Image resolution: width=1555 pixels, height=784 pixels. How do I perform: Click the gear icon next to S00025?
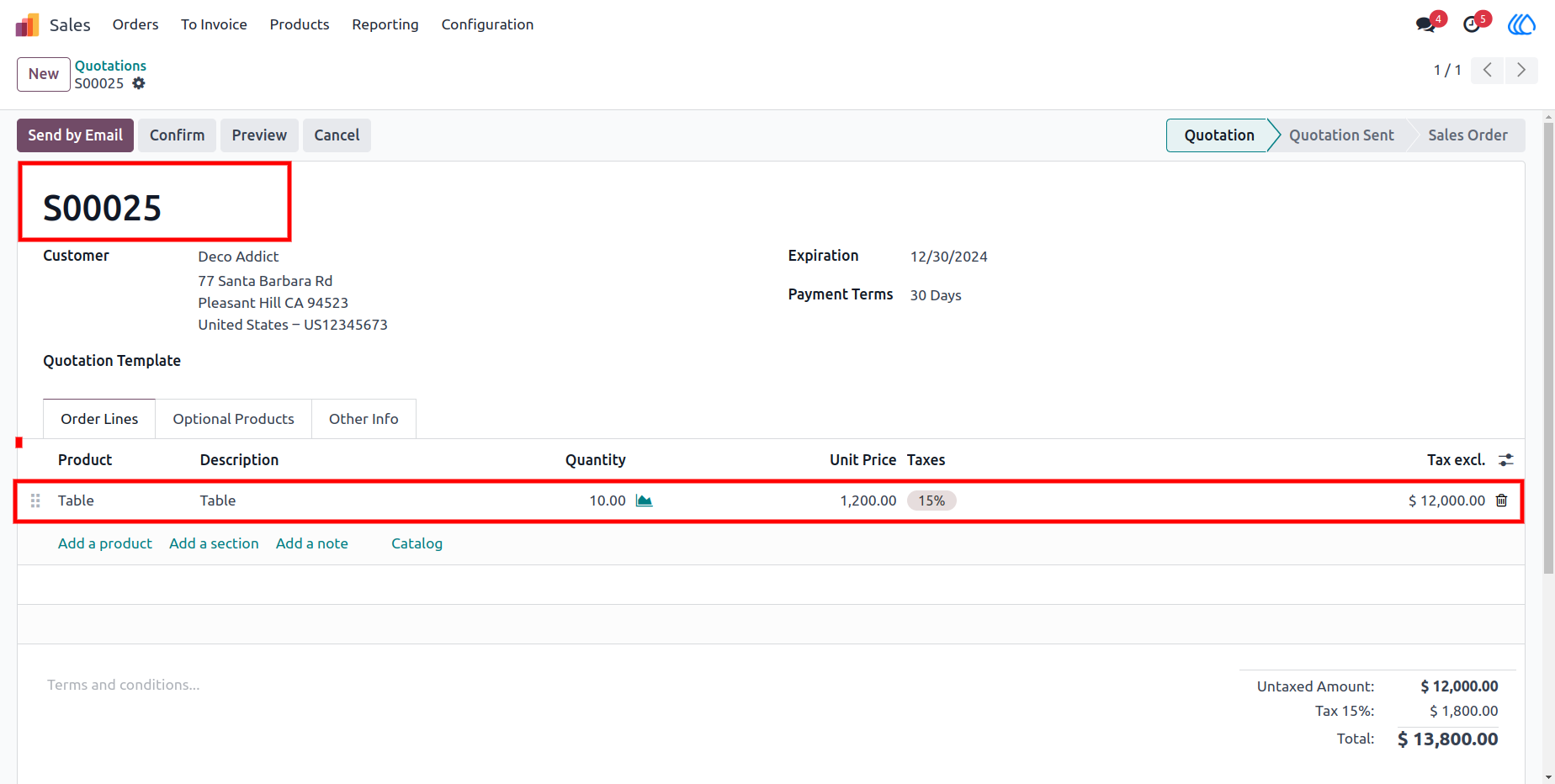tap(139, 83)
